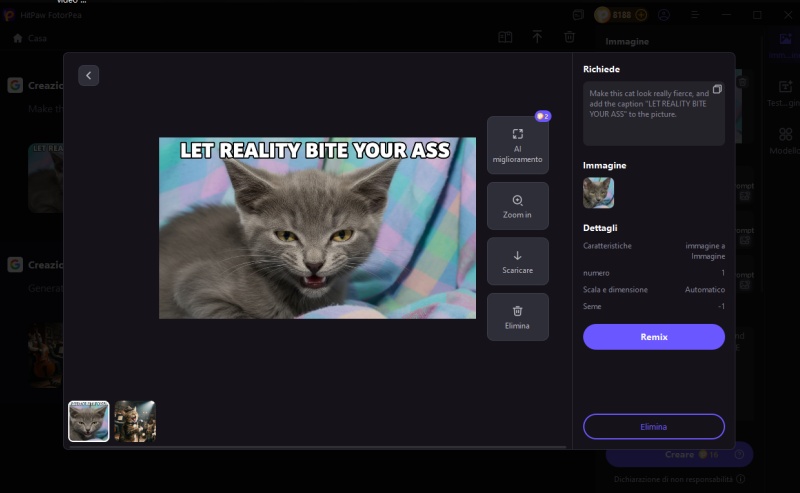The image size is (800, 493).
Task: Click the plus icon to add credits
Action: pos(641,15)
